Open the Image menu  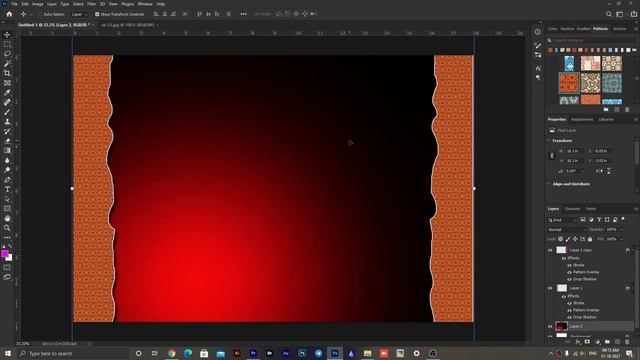click(x=38, y=4)
